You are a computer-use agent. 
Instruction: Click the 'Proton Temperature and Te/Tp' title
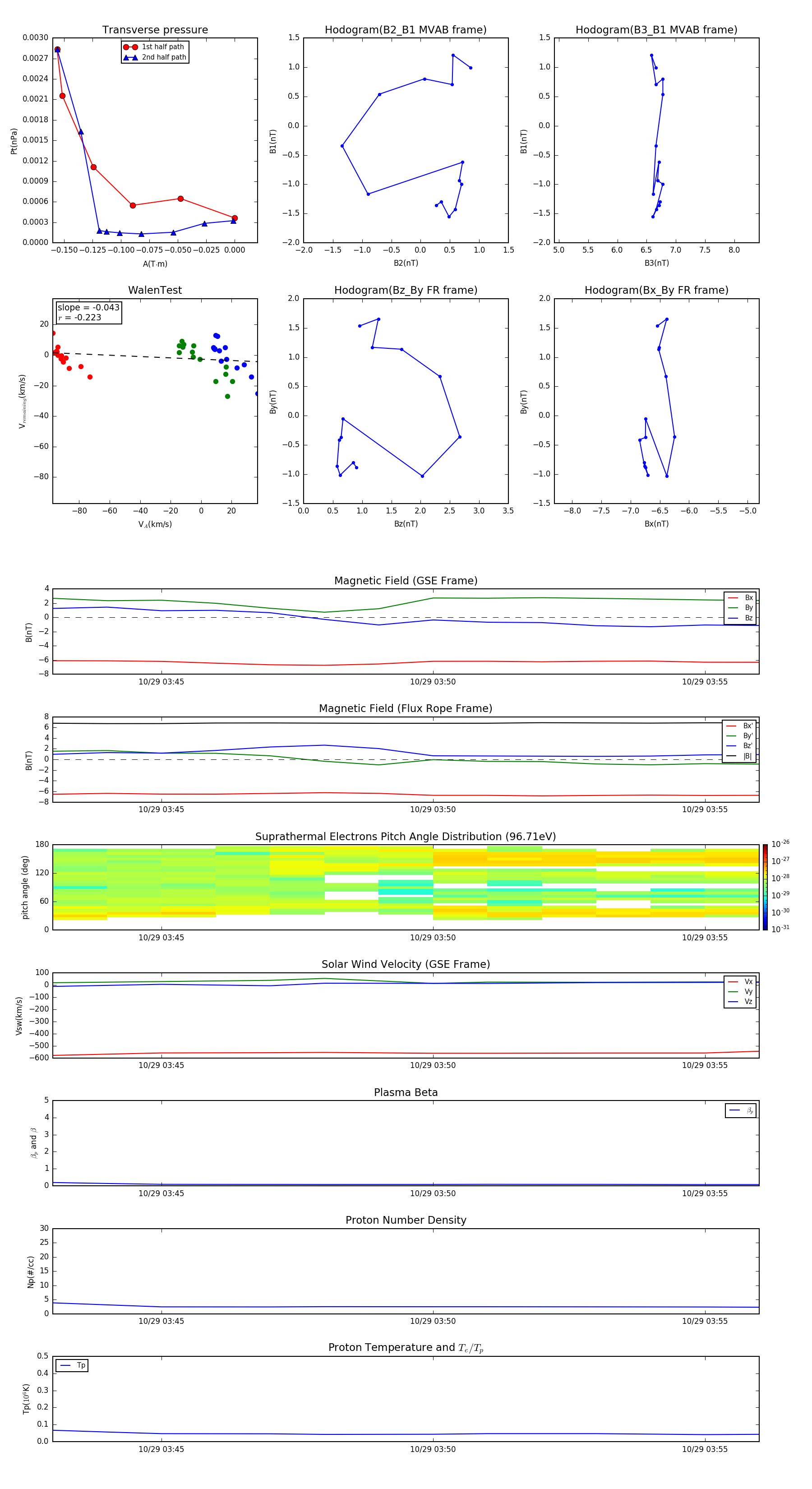[x=406, y=1348]
